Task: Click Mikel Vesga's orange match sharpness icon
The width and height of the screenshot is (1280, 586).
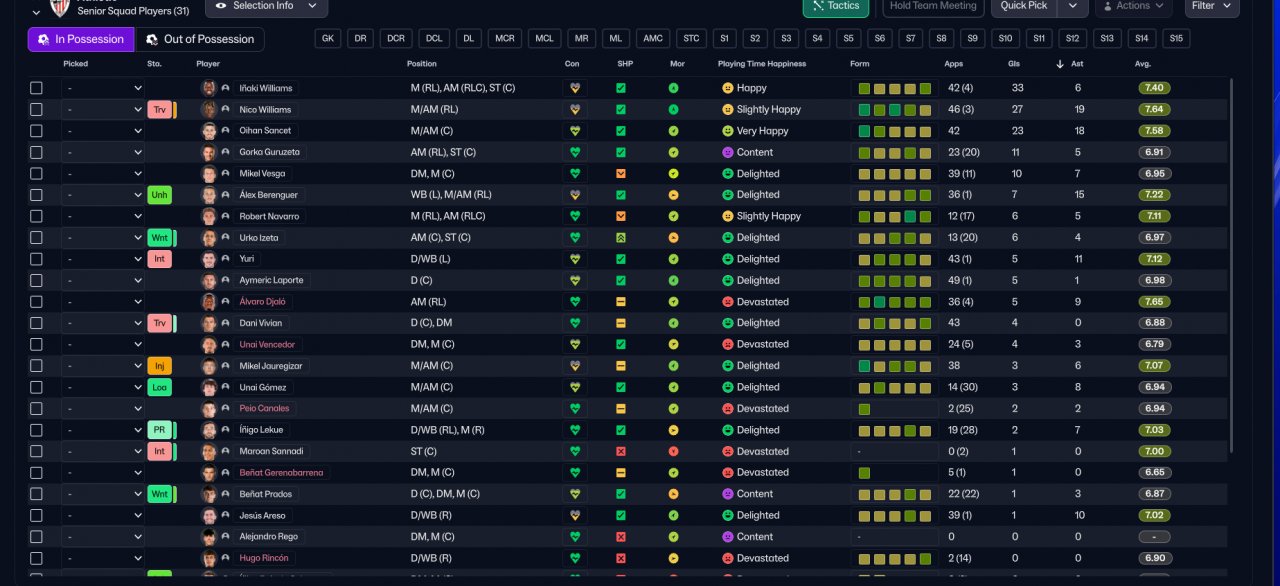Action: tap(621, 174)
